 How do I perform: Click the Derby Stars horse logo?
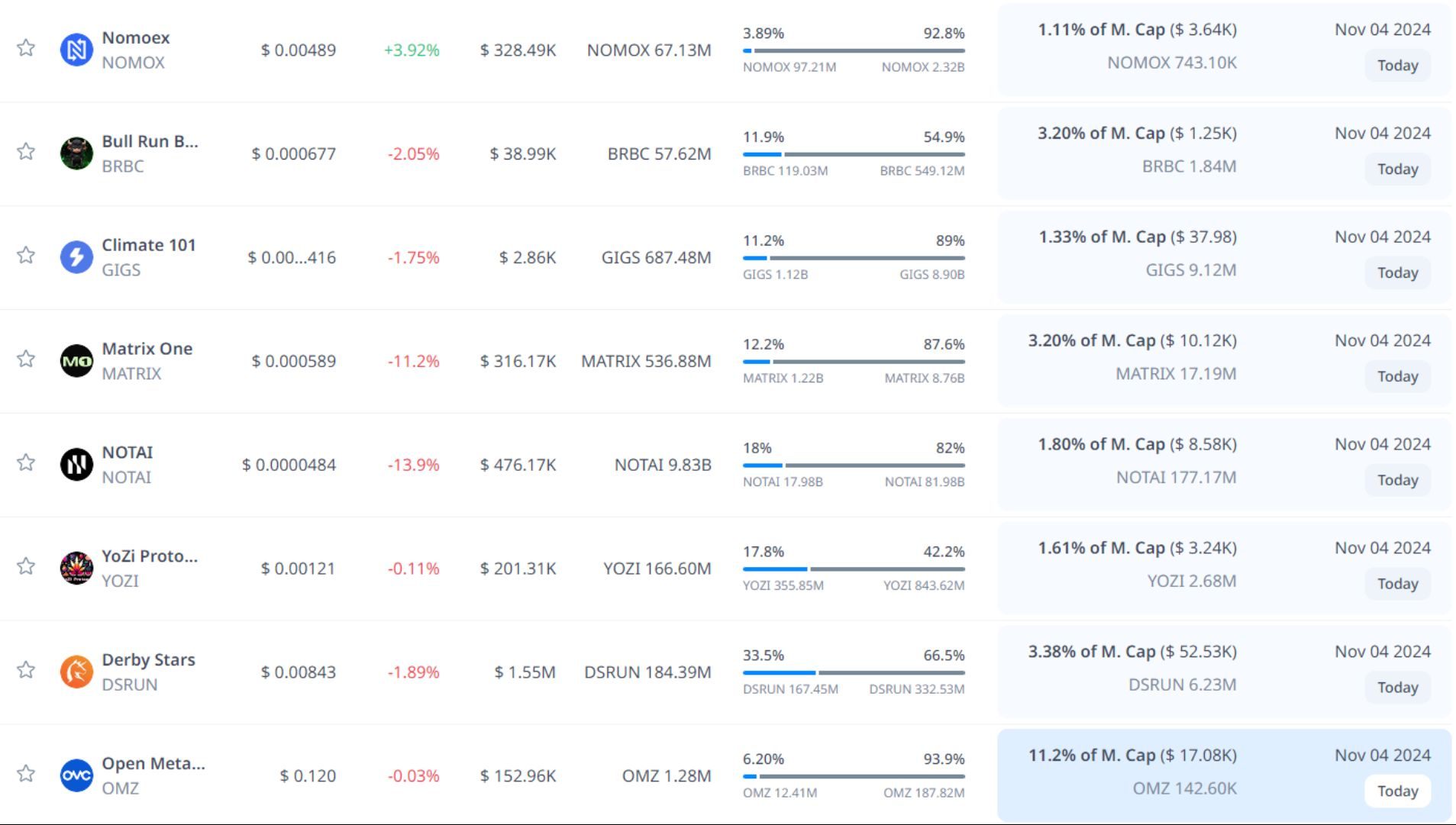(x=76, y=672)
